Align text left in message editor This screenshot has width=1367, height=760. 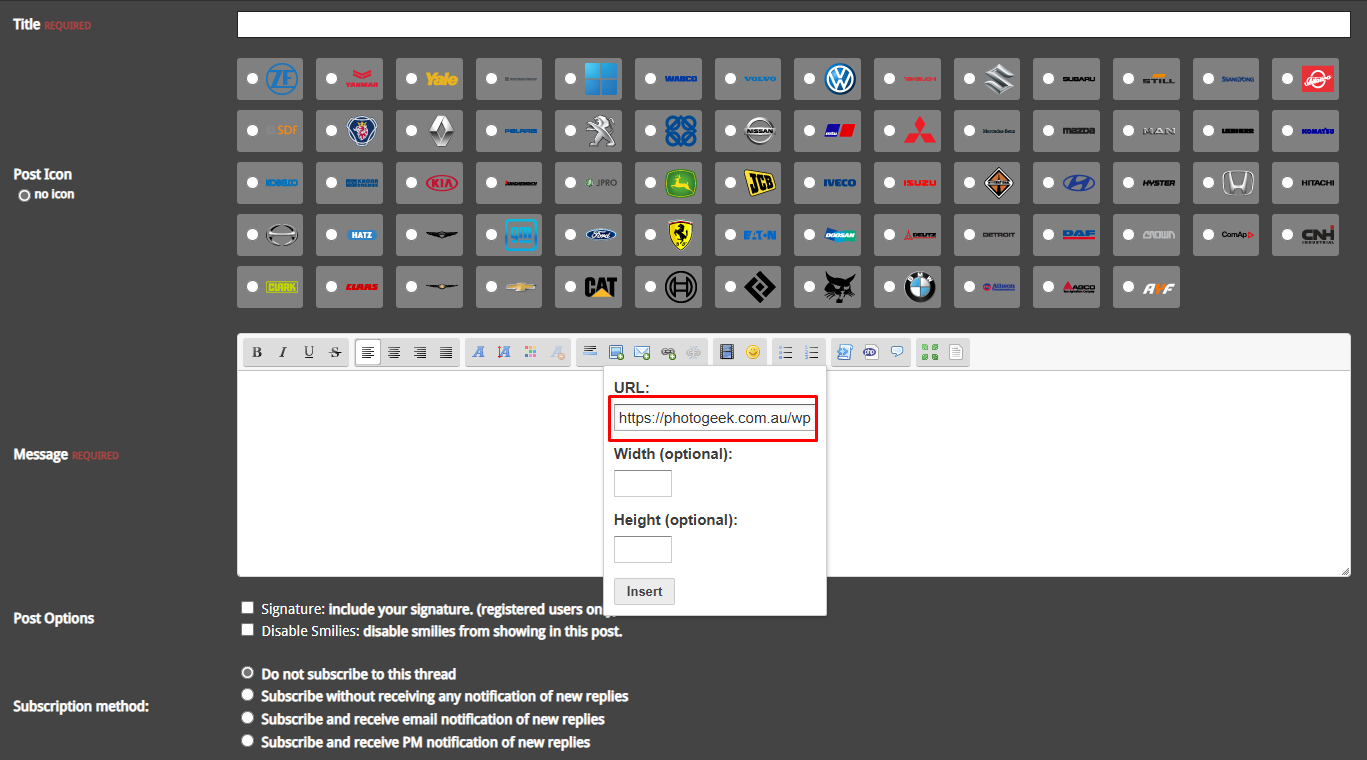coord(368,352)
